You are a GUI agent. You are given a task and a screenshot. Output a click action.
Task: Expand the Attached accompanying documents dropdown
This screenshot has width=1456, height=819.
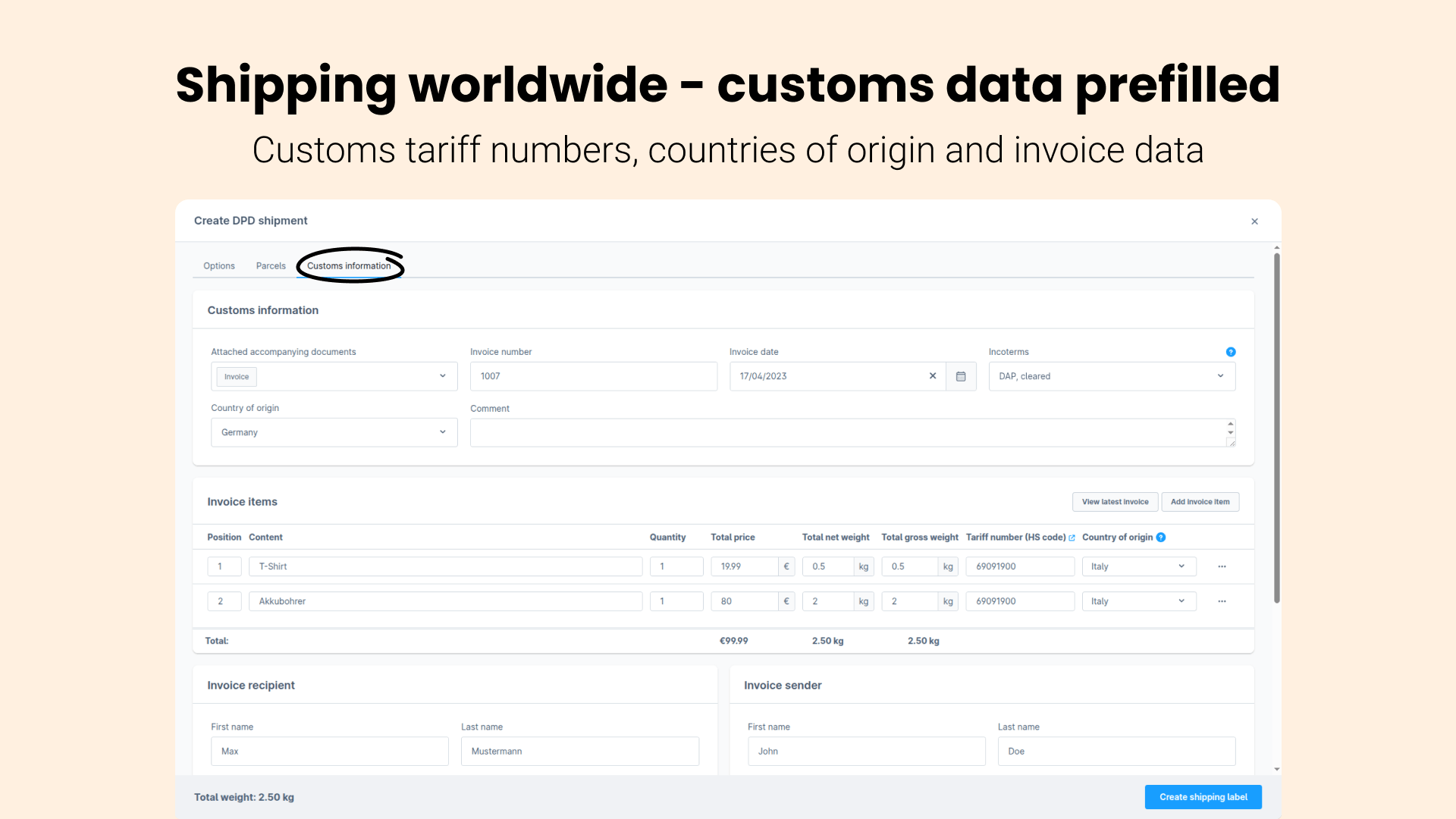pyautogui.click(x=334, y=376)
